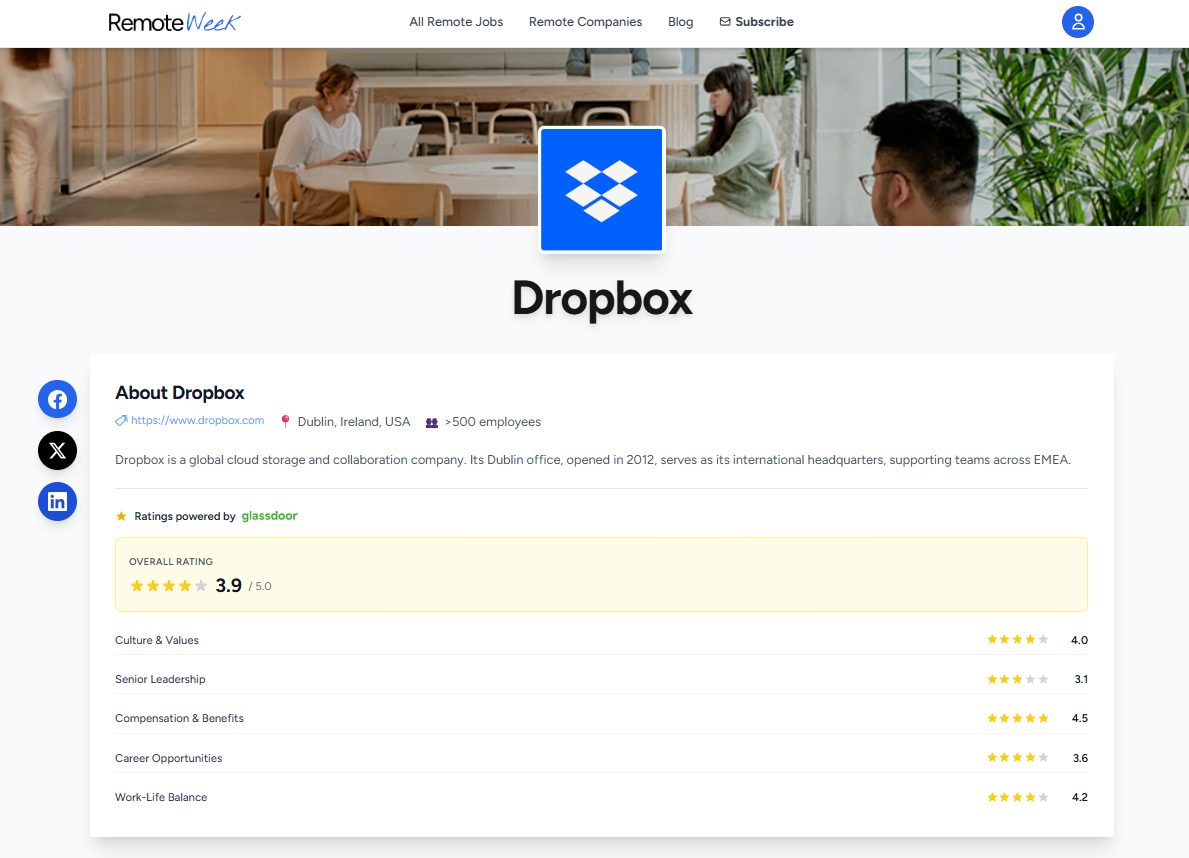Screen dimensions: 1189x858
Task: Navigate to Remote Companies
Action: [x=585, y=22]
